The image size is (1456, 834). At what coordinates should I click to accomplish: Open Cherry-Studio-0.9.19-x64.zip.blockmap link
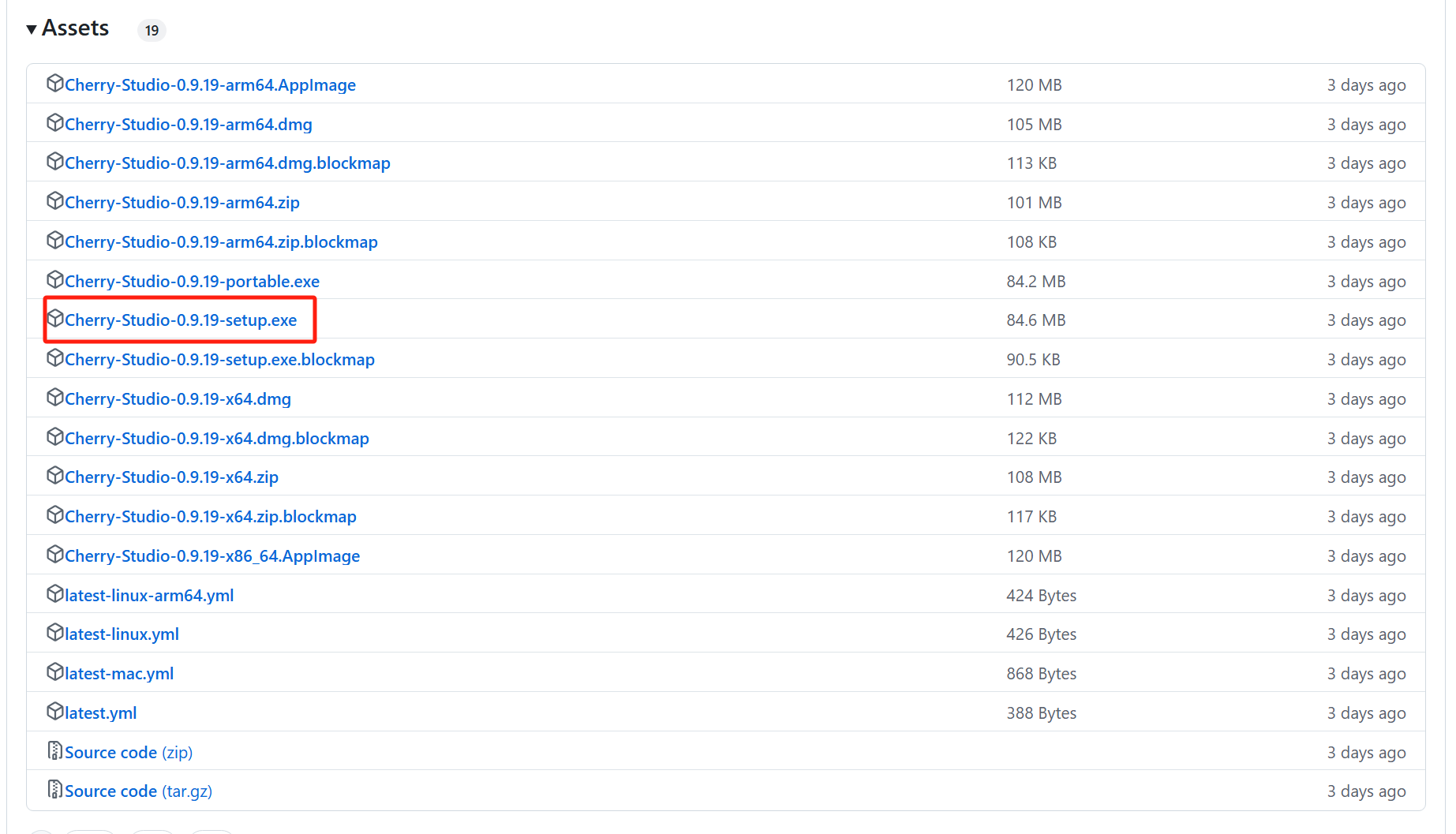tap(211, 516)
